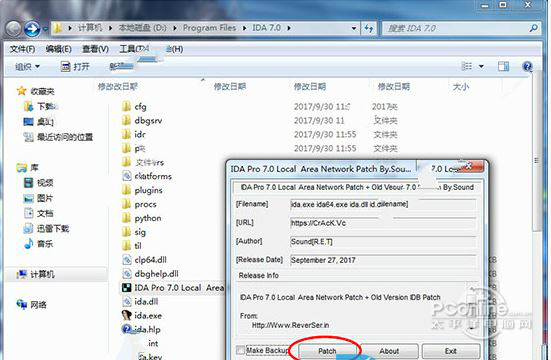The image size is (551, 360).
Task: Select 计算机 in navigation pane
Action: click(35, 274)
